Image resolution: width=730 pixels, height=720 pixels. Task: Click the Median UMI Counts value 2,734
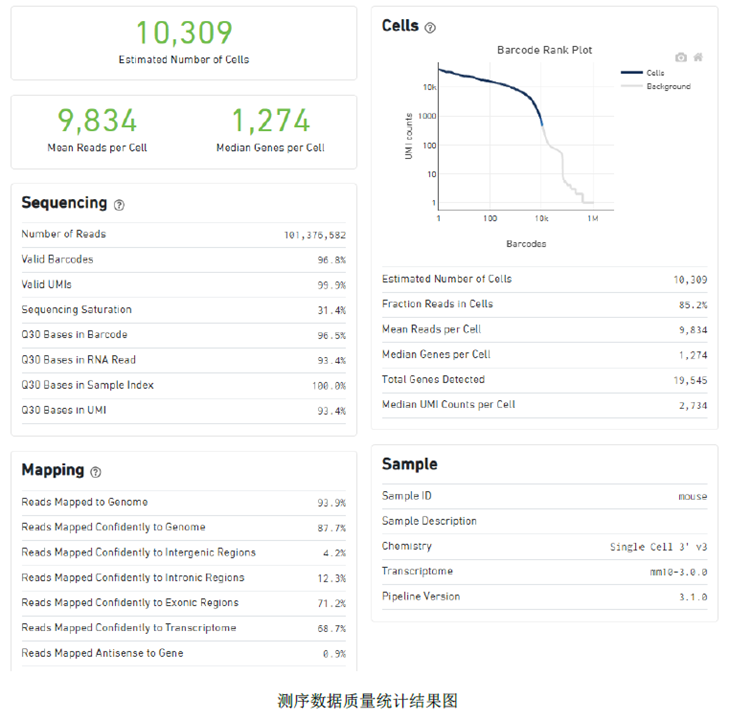tap(693, 406)
